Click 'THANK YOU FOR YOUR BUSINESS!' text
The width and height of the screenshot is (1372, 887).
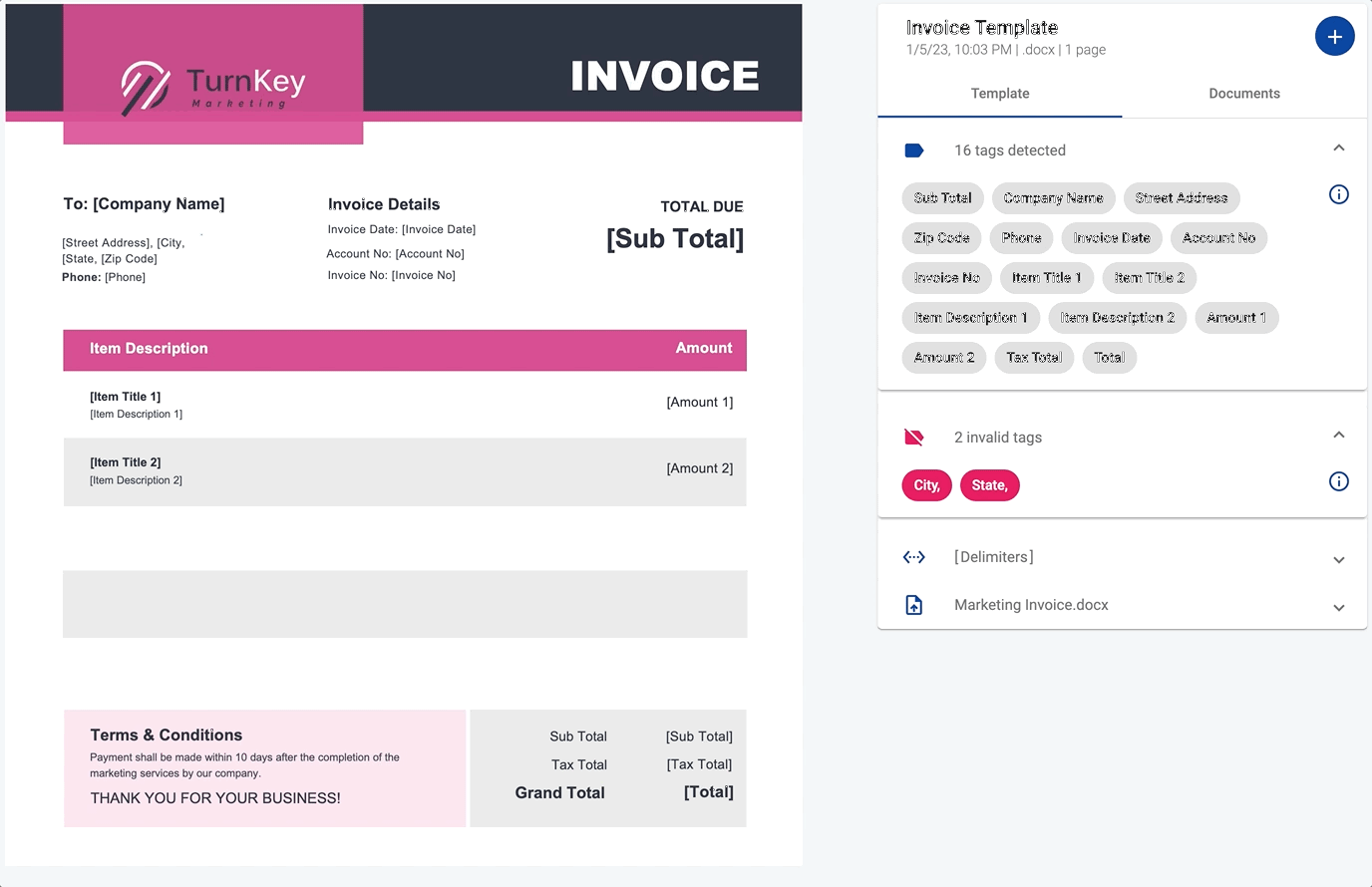[215, 798]
